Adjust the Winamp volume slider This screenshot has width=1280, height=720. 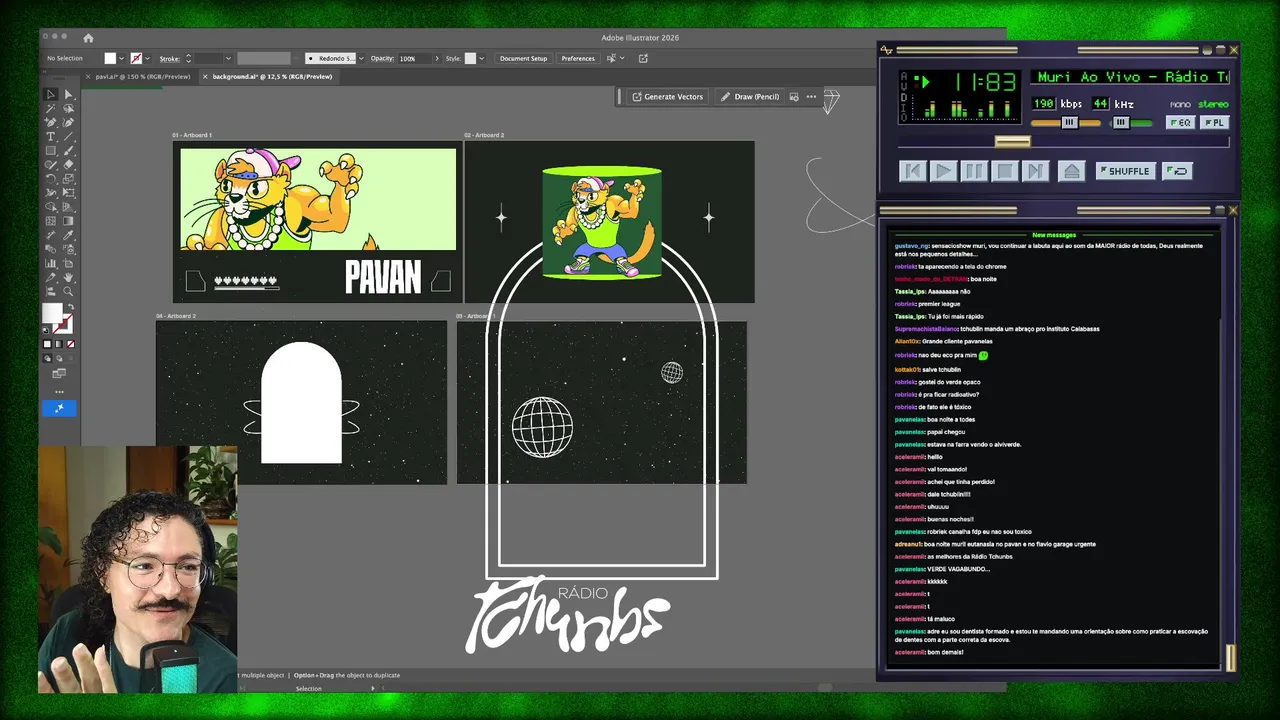click(1069, 122)
